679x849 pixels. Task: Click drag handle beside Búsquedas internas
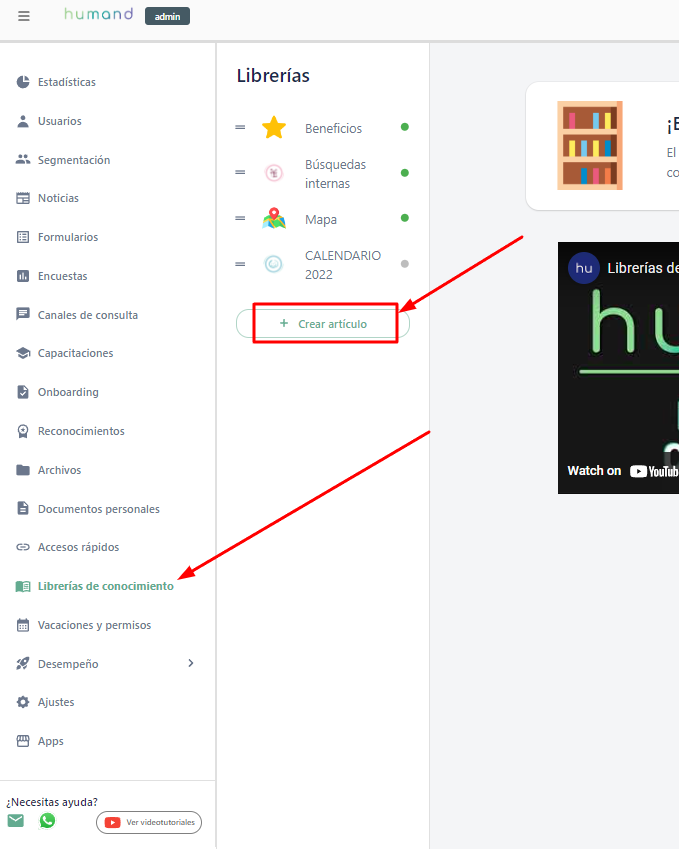[x=240, y=173]
